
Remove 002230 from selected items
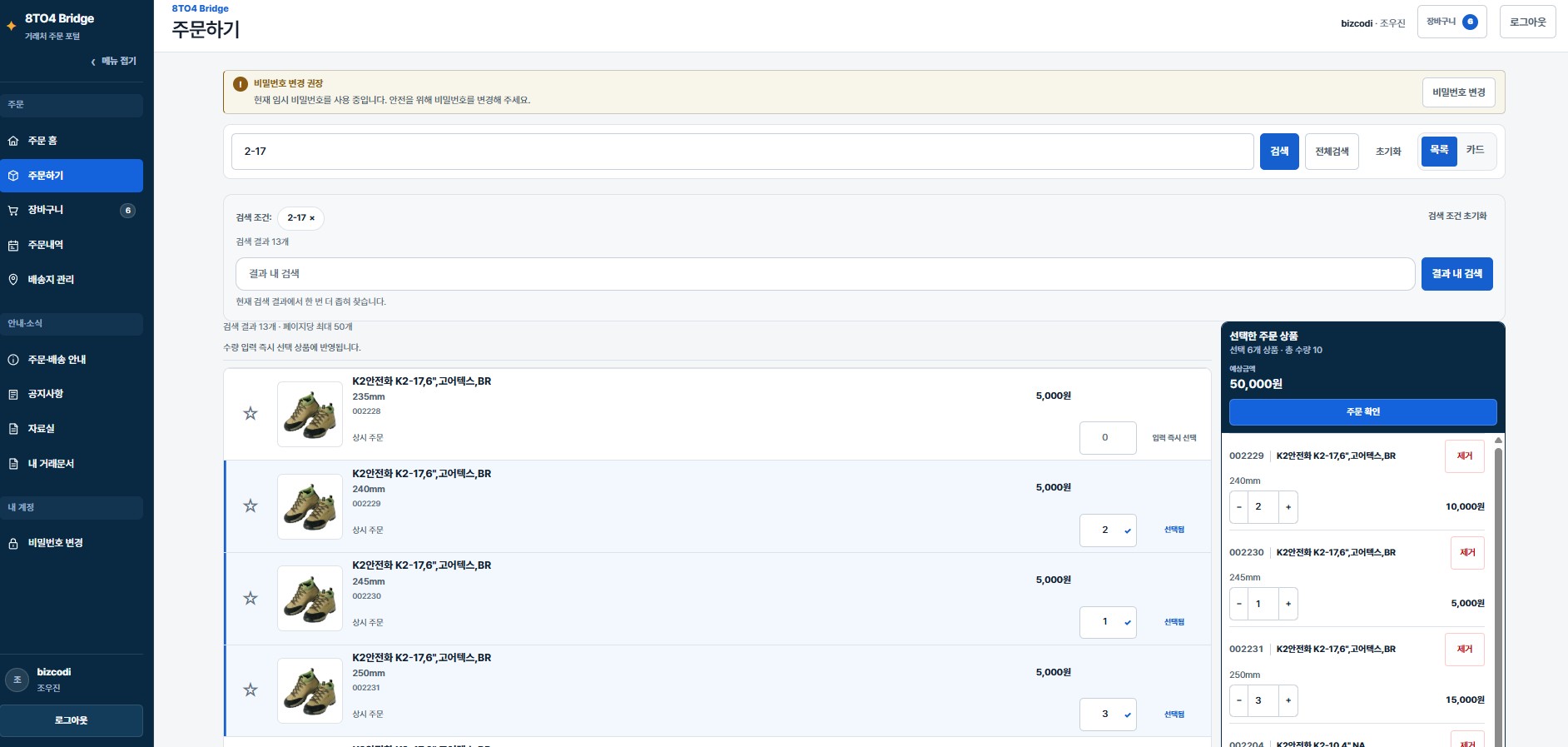click(1467, 553)
